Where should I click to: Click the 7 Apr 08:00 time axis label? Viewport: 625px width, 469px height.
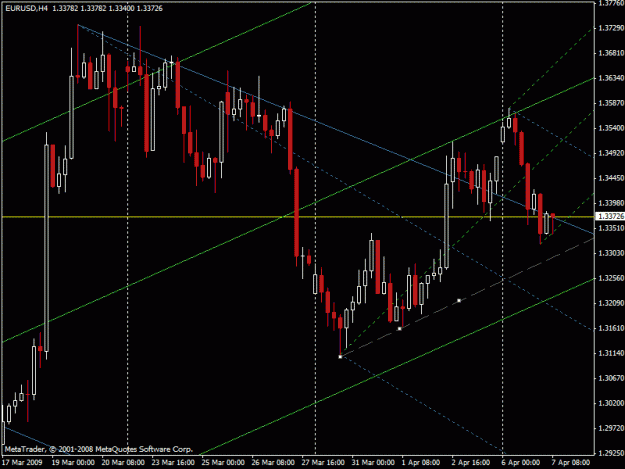pyautogui.click(x=571, y=463)
